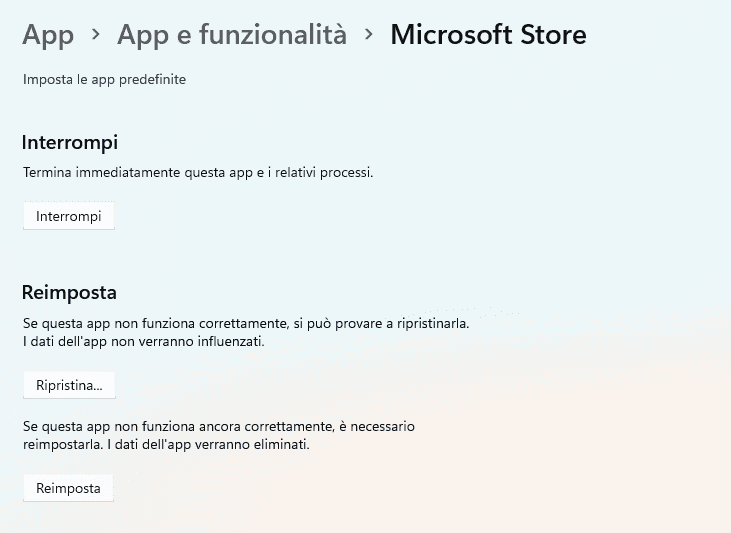
Task: Open Imposta le app predefinite
Action: coord(104,80)
